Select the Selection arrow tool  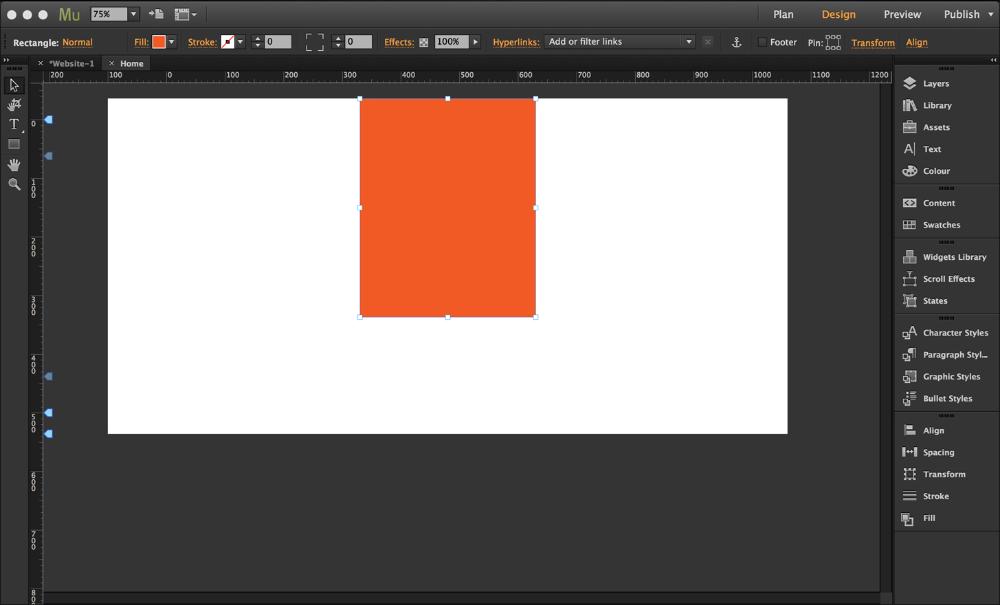point(14,85)
